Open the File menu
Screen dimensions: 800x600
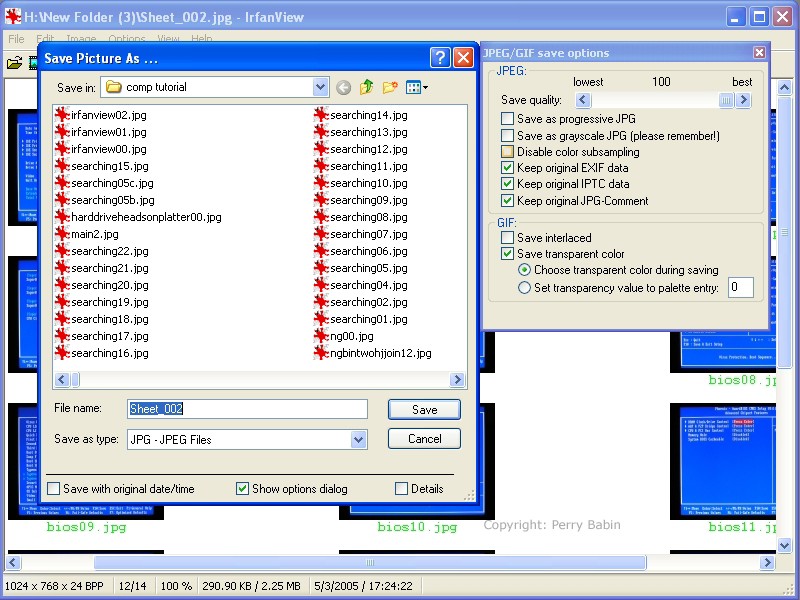(x=16, y=39)
